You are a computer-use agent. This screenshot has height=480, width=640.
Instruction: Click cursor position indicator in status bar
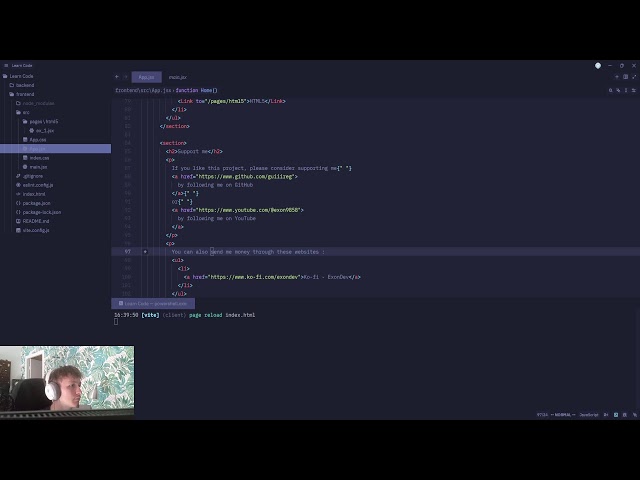[542, 415]
